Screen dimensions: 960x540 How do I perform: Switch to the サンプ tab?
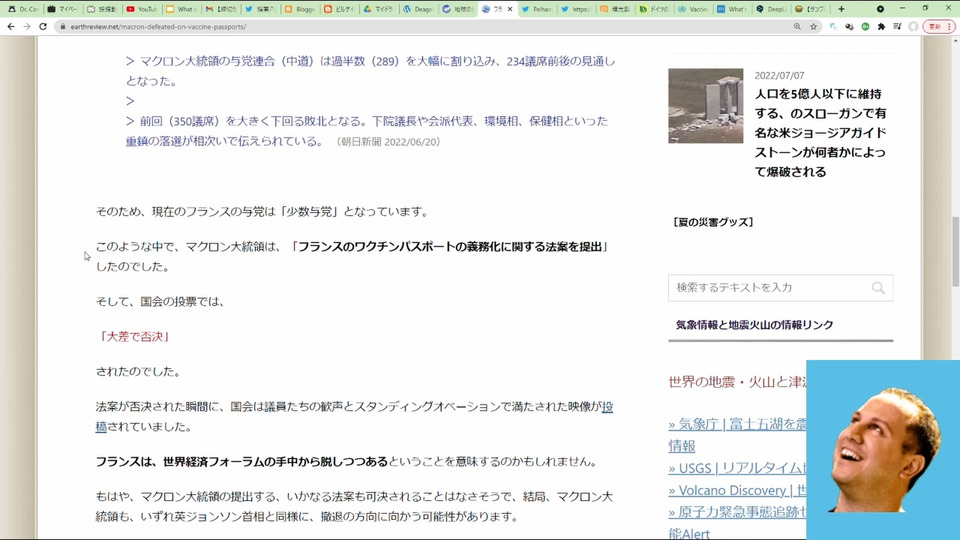coord(811,9)
